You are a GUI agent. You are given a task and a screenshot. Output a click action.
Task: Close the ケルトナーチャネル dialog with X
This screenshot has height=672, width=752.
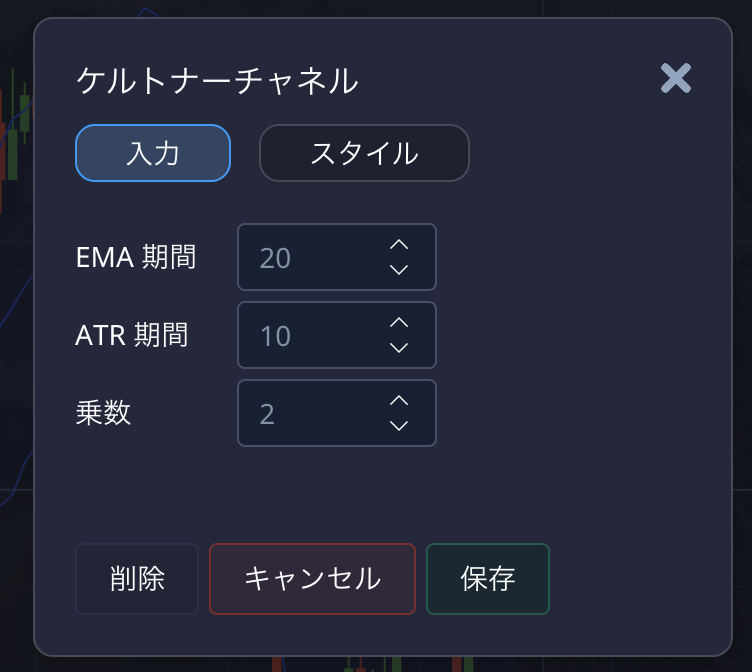tap(676, 79)
